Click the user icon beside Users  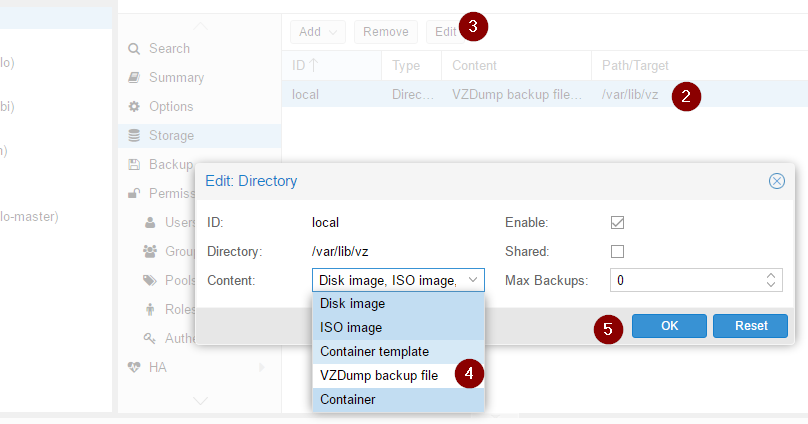[150, 223]
